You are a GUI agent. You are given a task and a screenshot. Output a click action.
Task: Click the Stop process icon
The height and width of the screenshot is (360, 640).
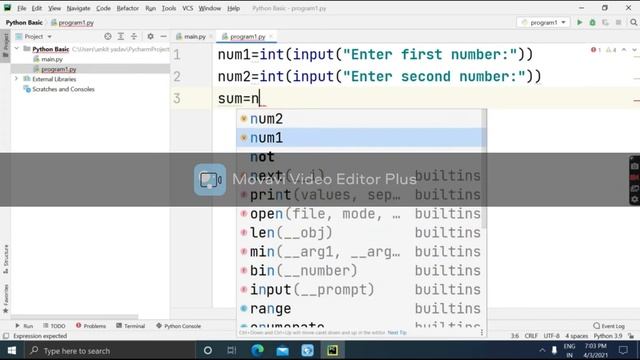[x=618, y=22]
